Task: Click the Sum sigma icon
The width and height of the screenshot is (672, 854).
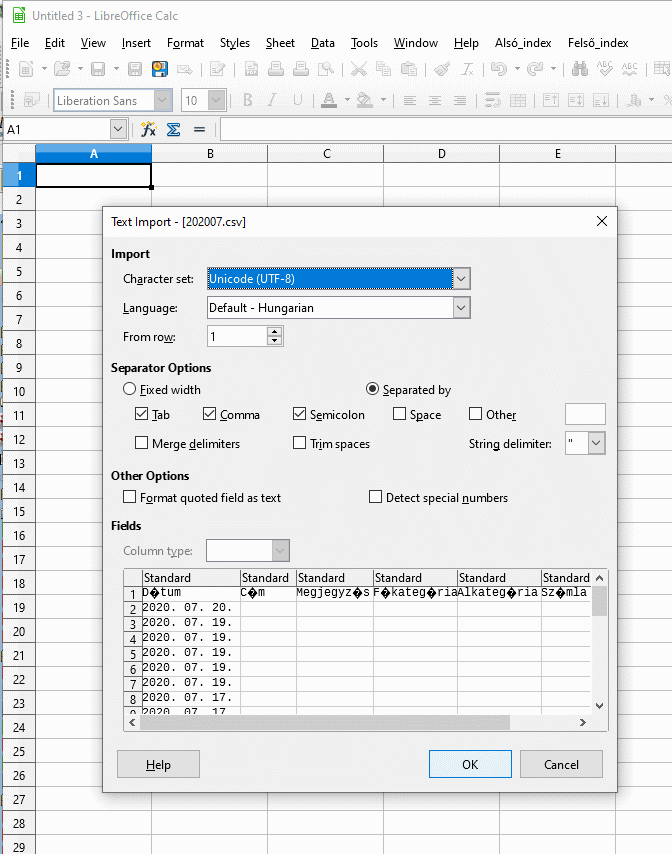Action: (173, 130)
